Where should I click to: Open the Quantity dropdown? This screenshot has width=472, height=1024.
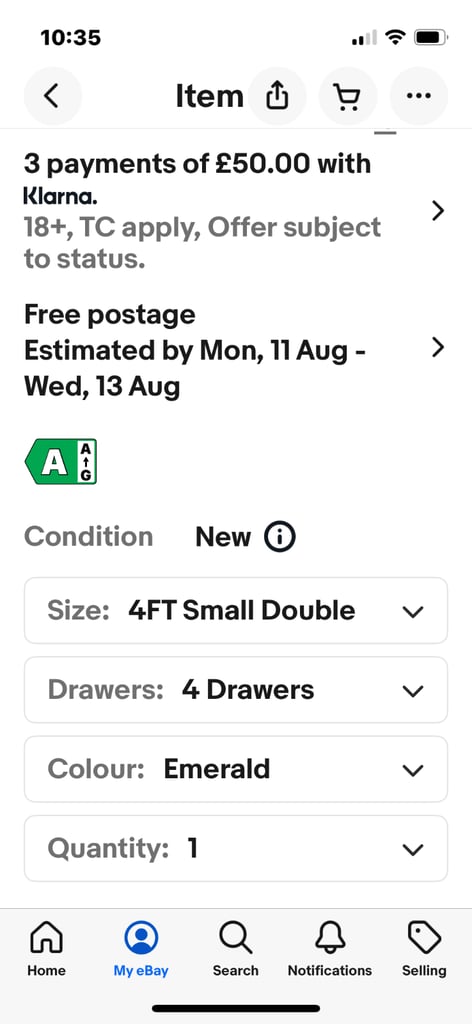tap(236, 848)
